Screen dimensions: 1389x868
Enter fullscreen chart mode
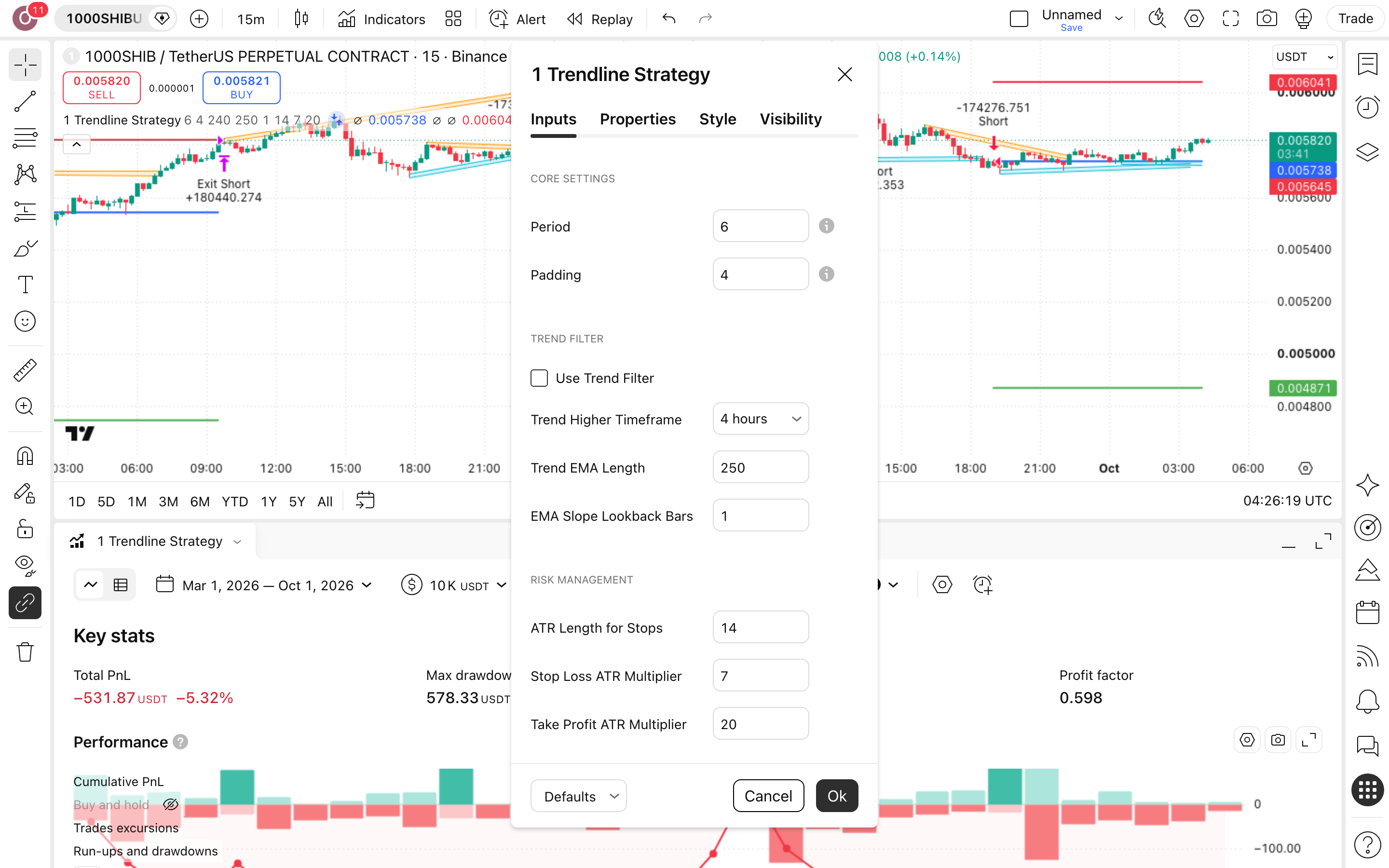coord(1230,19)
